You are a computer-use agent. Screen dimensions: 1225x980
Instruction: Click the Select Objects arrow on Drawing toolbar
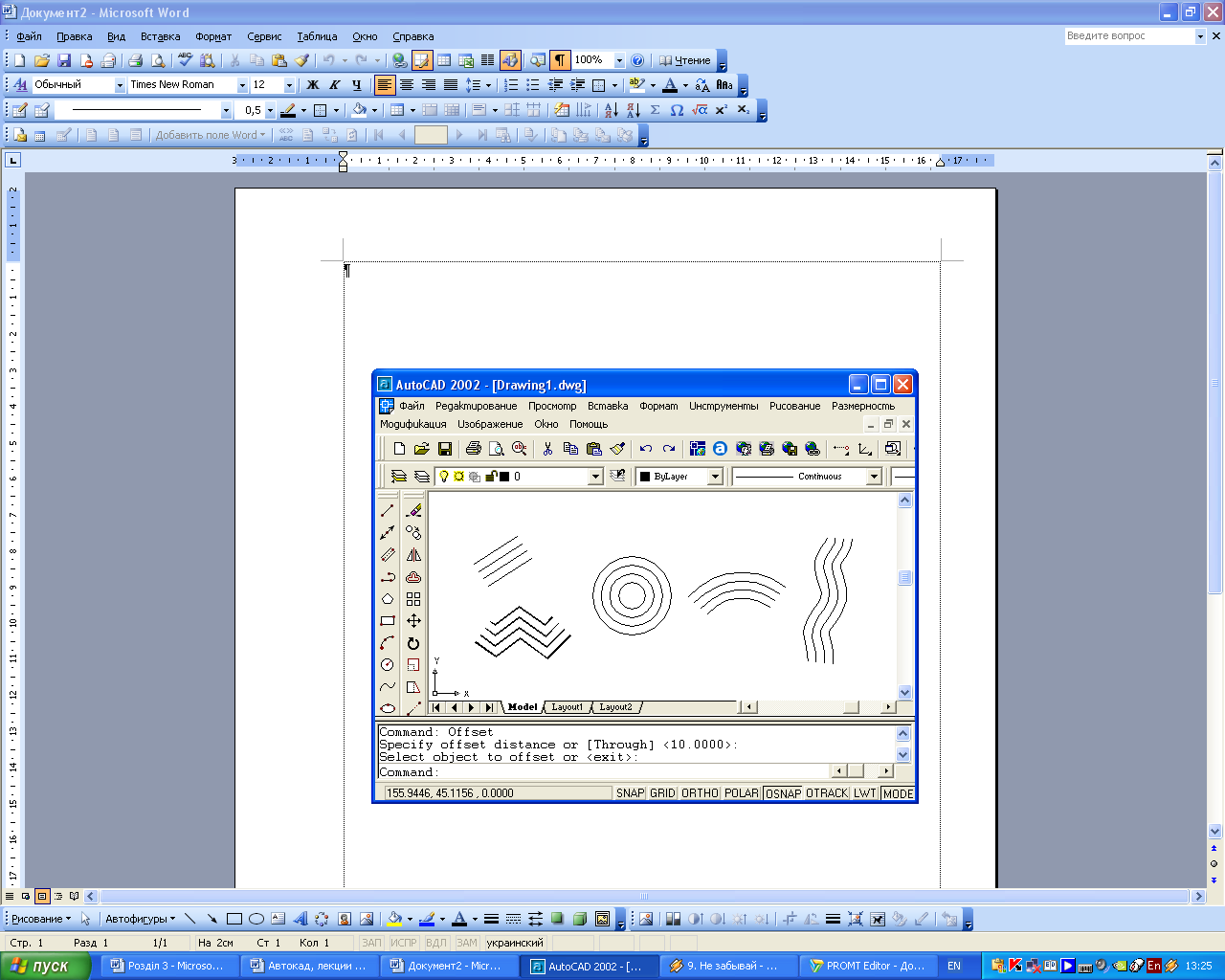point(85,919)
